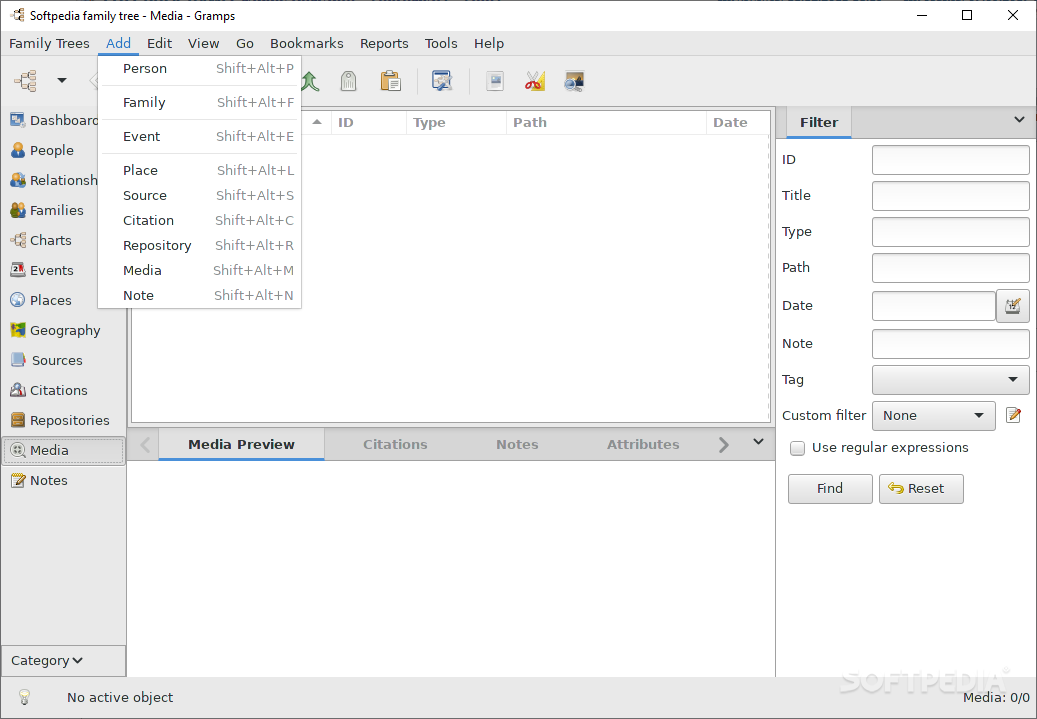Viewport: 1037px width, 719px height.
Task: Open the Relationships view in sidebar
Action: click(54, 180)
